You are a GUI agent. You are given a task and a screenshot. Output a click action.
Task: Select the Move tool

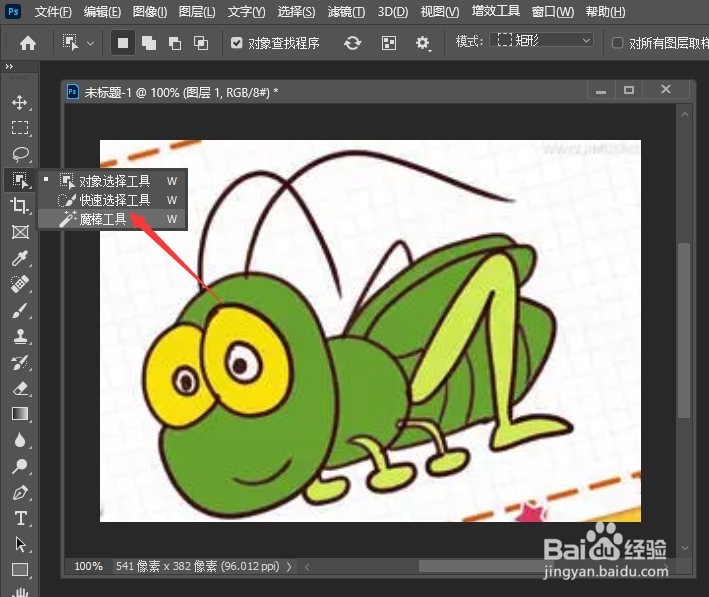click(x=19, y=102)
